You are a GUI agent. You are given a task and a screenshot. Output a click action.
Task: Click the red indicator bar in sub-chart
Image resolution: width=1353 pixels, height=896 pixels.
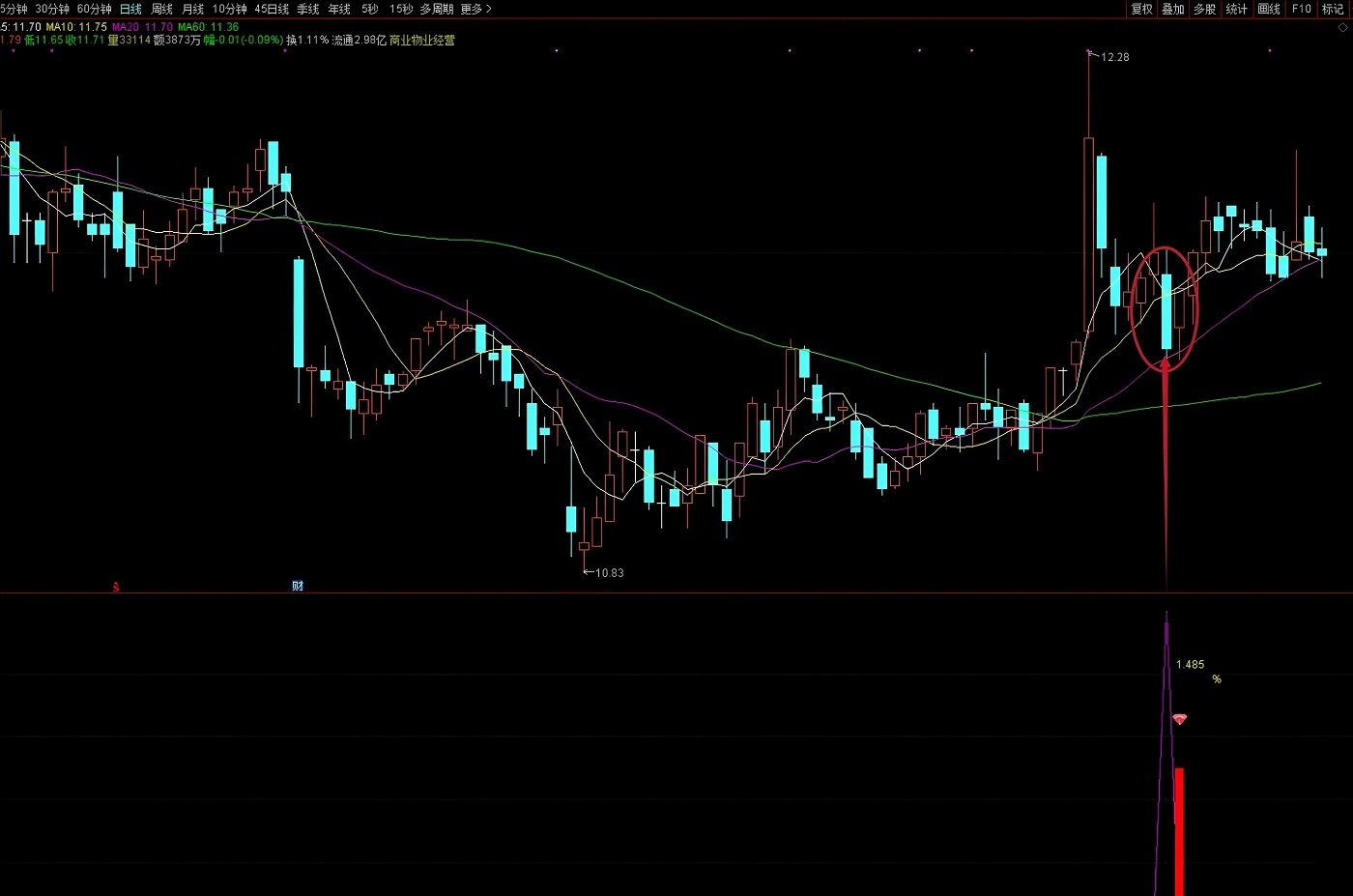click(x=1179, y=831)
